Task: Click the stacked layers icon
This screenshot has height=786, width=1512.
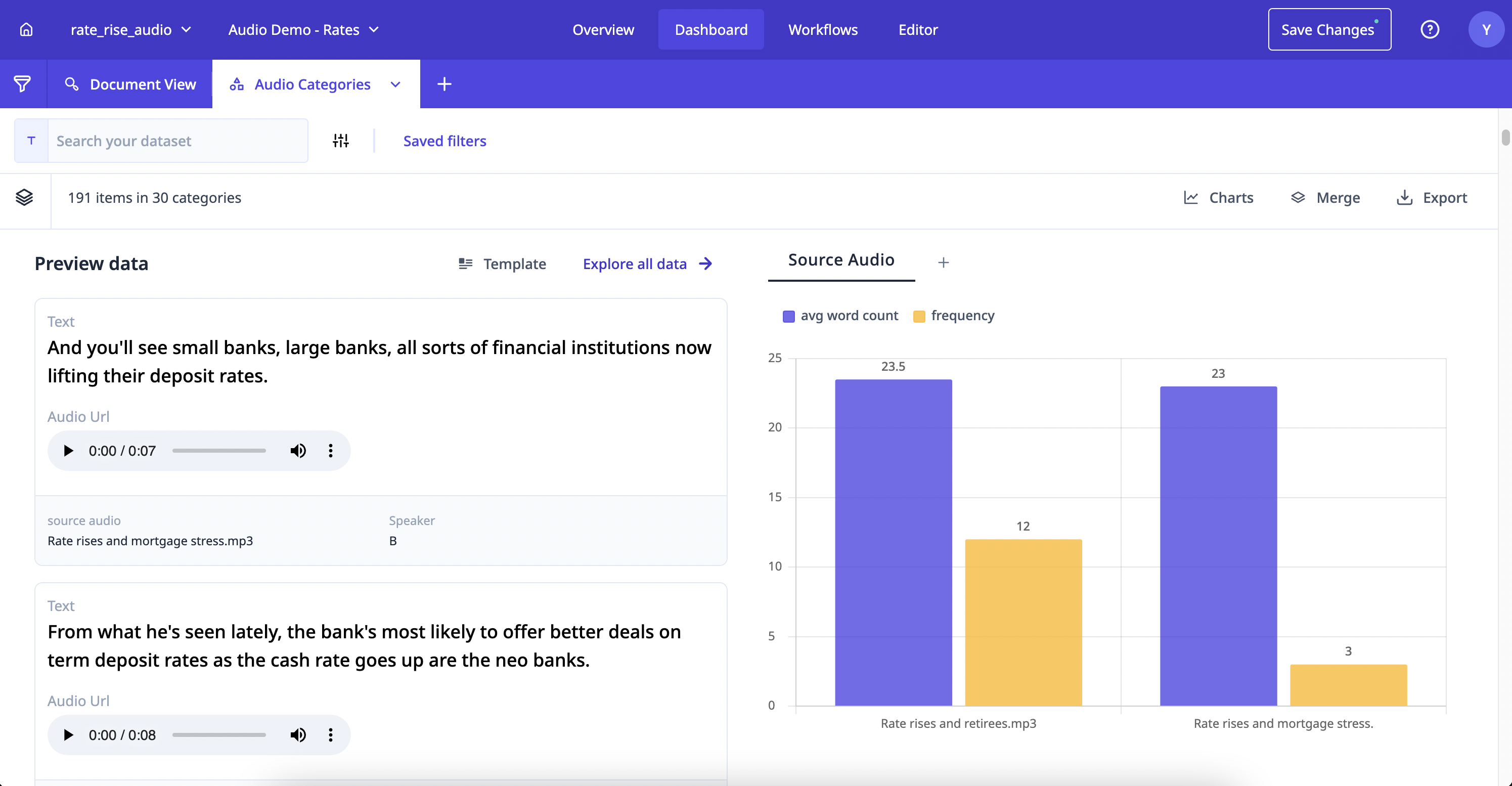Action: click(x=24, y=198)
